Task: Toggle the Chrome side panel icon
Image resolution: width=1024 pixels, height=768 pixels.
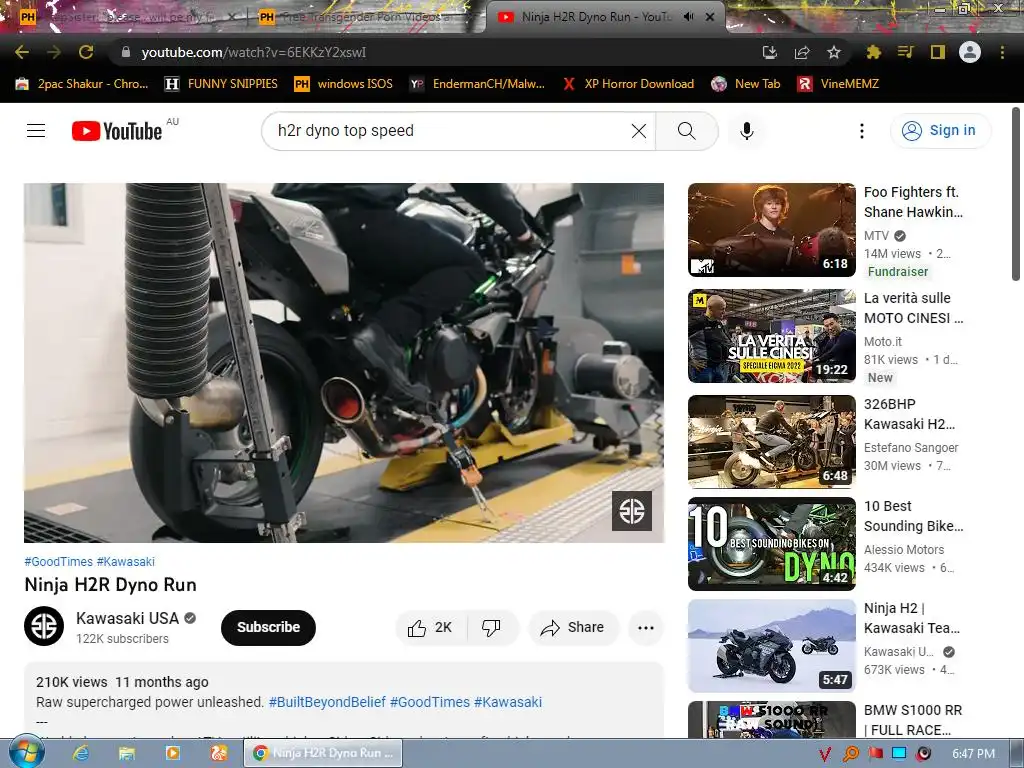Action: [938, 52]
